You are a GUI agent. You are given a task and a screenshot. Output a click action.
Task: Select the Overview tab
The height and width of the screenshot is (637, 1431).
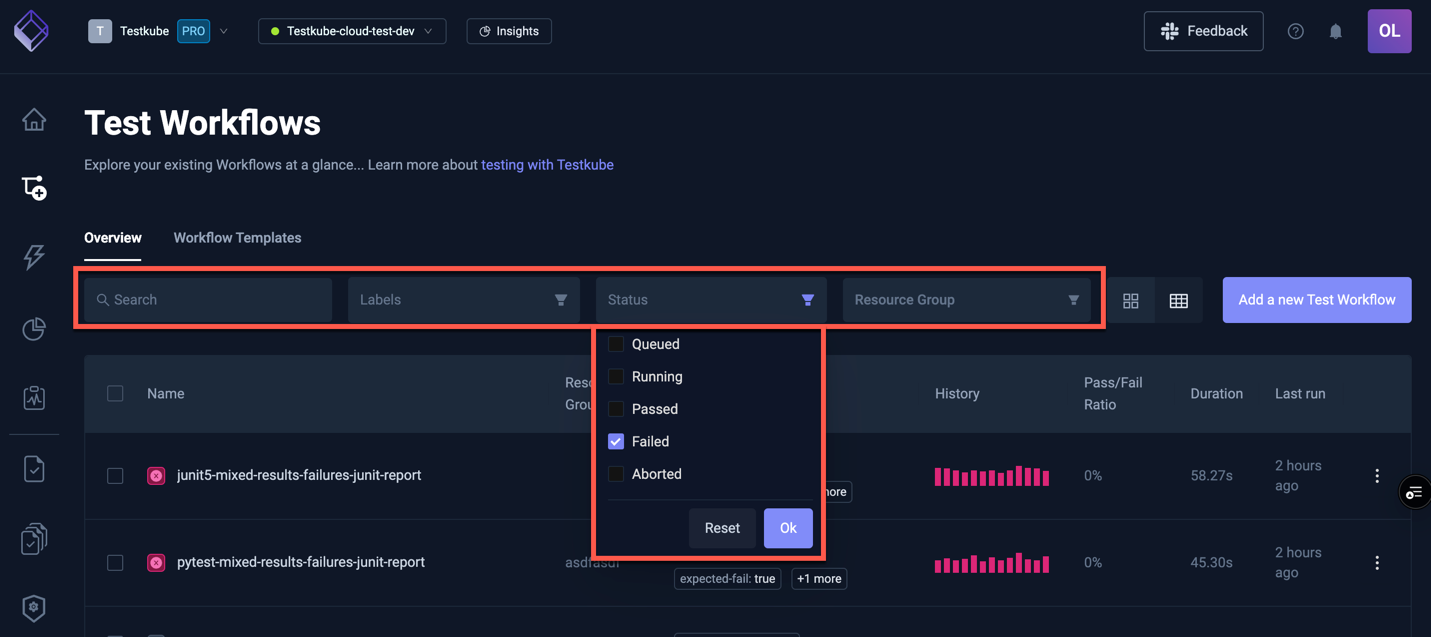click(112, 237)
